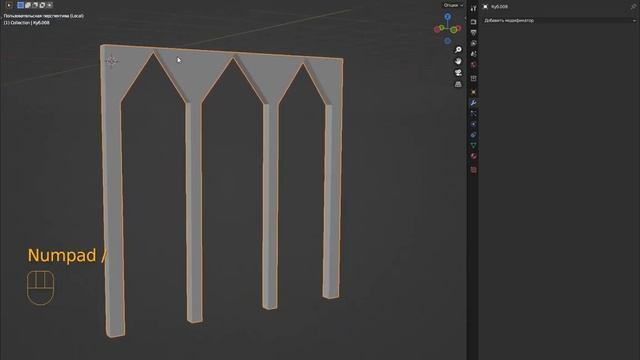Open the World properties tab
Screen dimensions: 640x360
coord(473,64)
